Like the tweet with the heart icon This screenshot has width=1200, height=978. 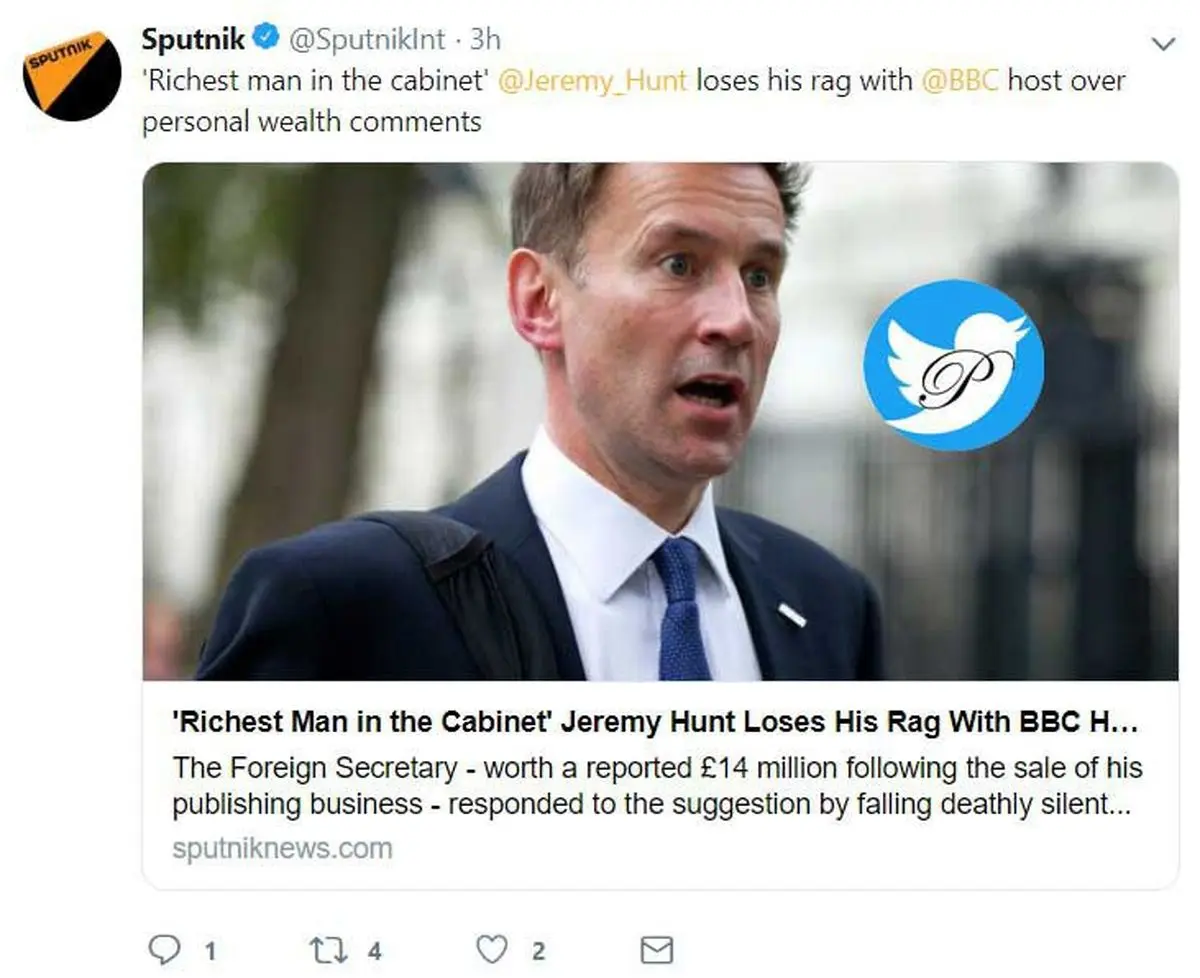[492, 948]
